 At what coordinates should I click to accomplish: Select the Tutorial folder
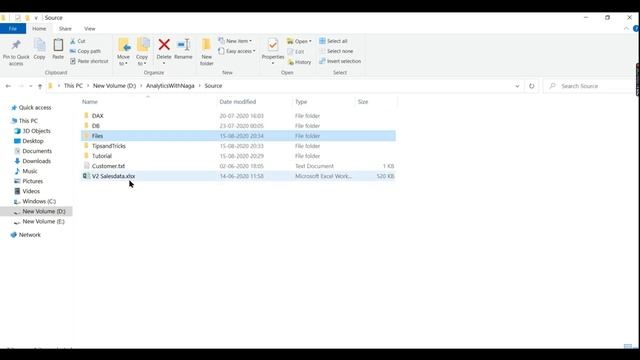[238, 156]
